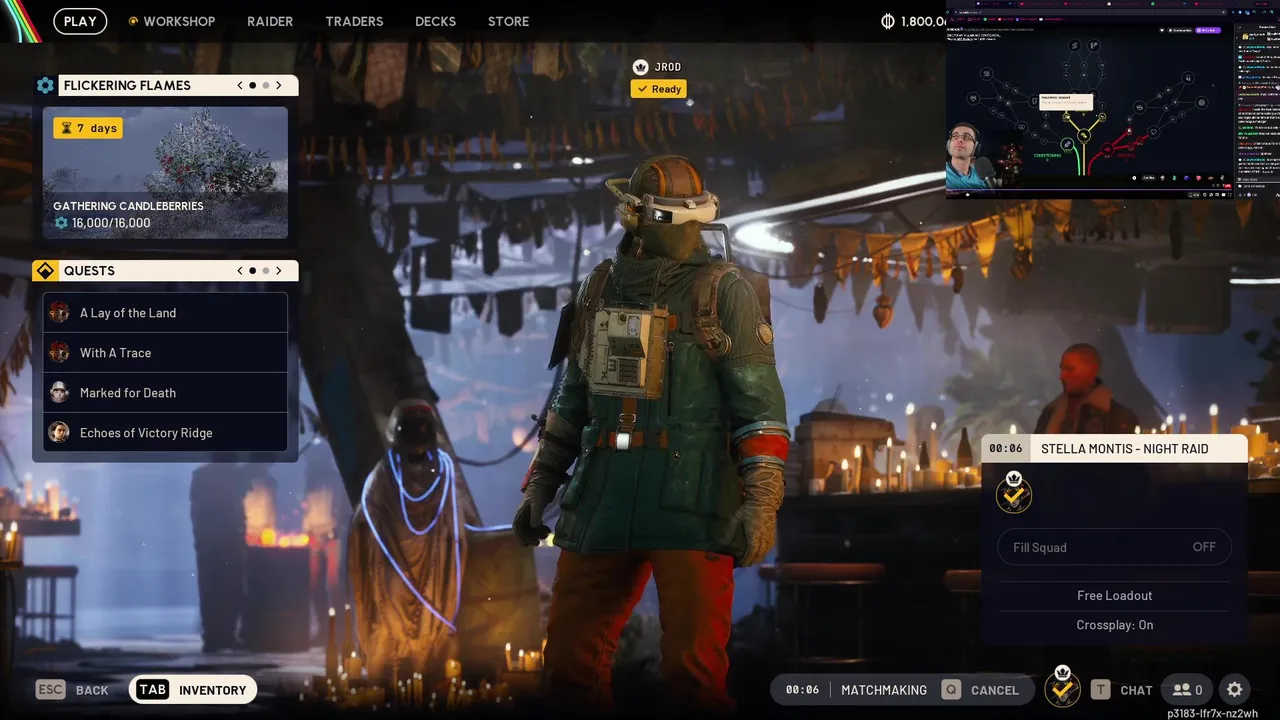Select the Free Loadout option
This screenshot has width=1280, height=720.
tap(1114, 596)
